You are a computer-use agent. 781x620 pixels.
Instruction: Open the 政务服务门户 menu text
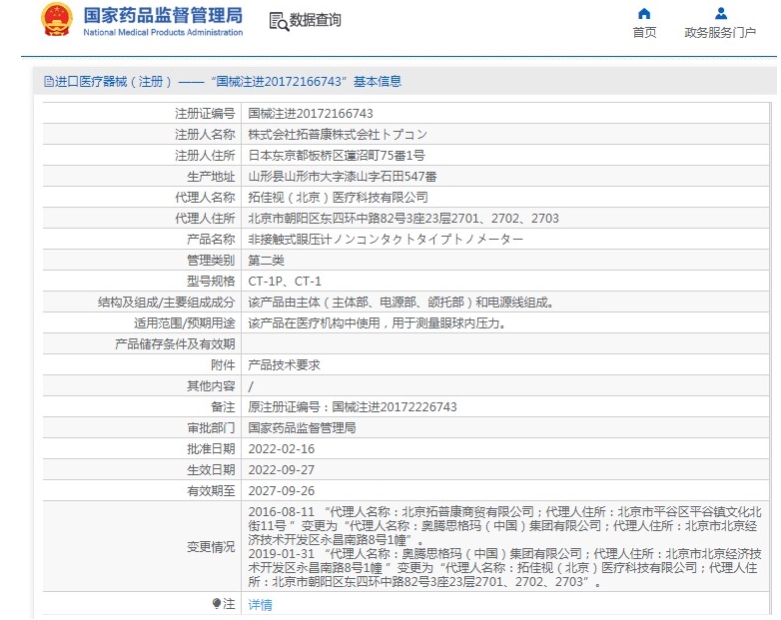pos(720,32)
